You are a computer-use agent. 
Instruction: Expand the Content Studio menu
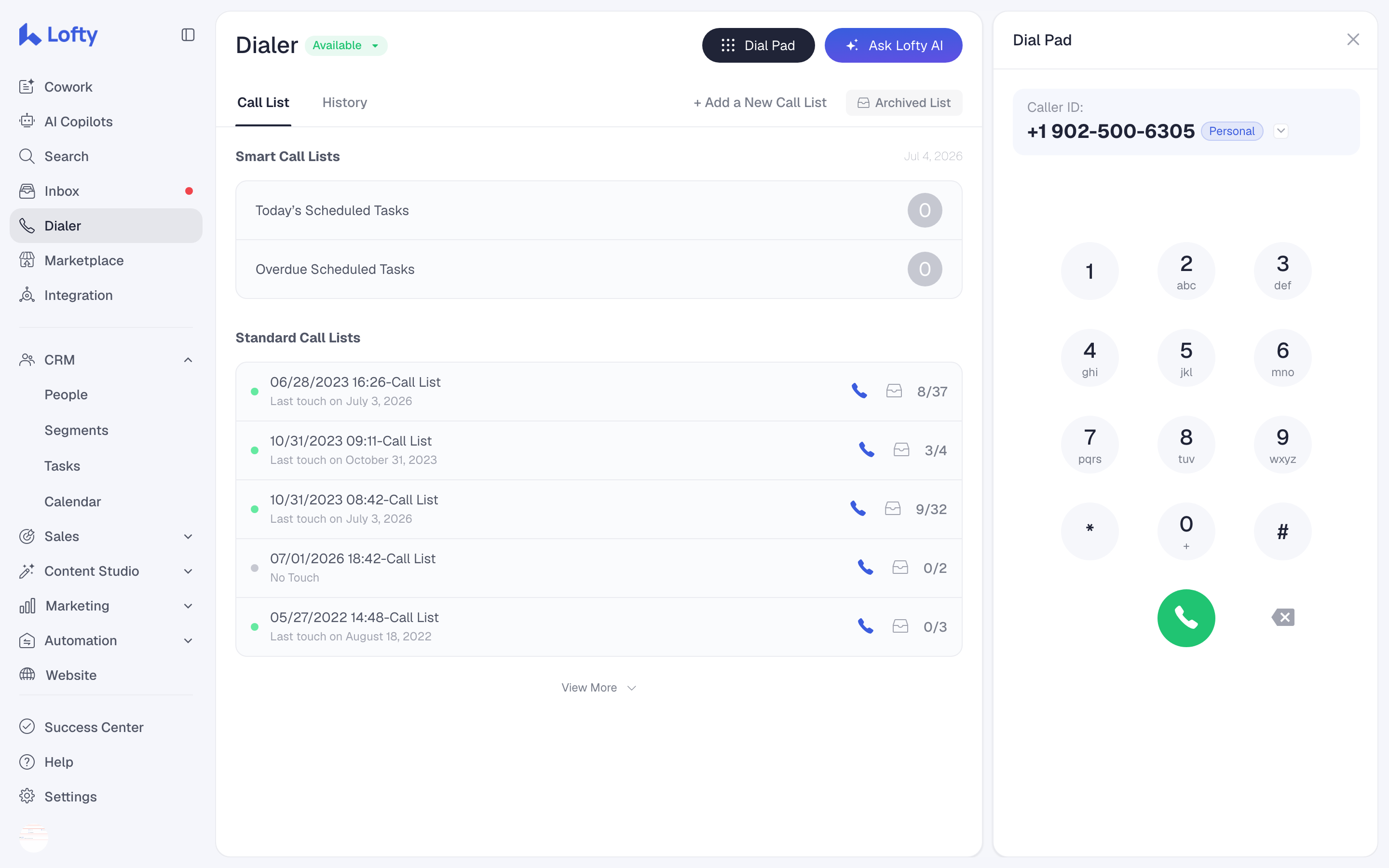pyautogui.click(x=188, y=571)
